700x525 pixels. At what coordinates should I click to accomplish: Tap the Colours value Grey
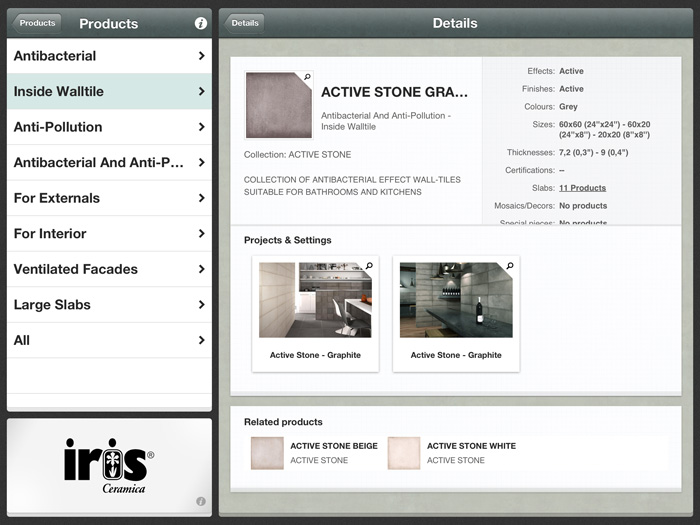568,107
